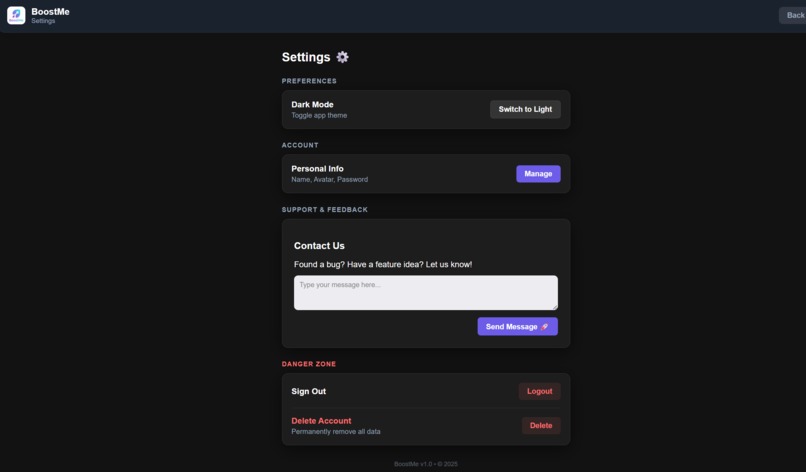Click 'Toggle app theme' subtitle
Image resolution: width=806 pixels, height=472 pixels.
click(x=319, y=115)
